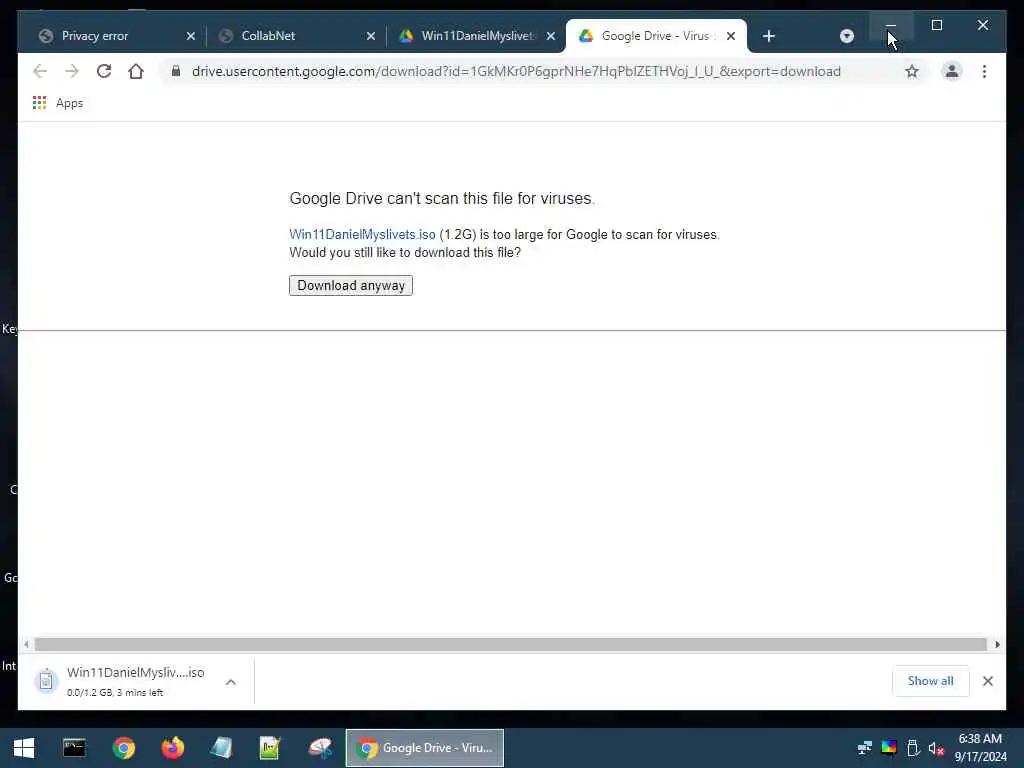Go to home page via house icon

coord(136,71)
